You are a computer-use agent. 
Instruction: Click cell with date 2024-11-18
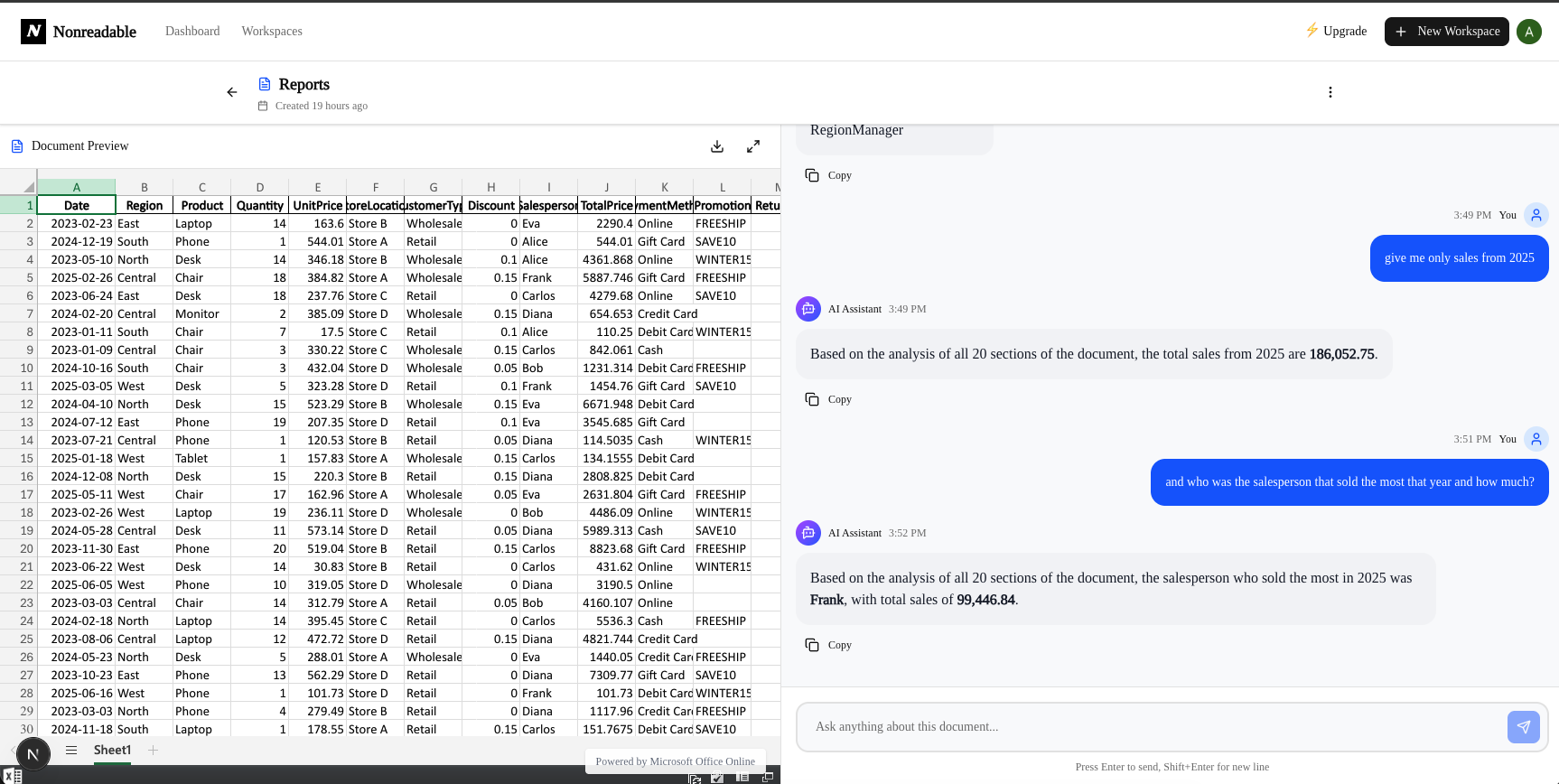tap(76, 729)
